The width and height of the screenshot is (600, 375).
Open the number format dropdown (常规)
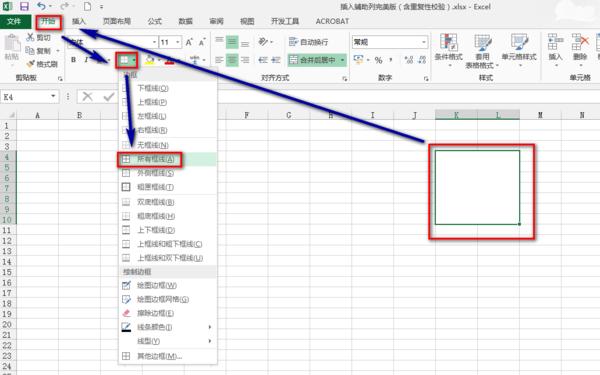click(389, 42)
